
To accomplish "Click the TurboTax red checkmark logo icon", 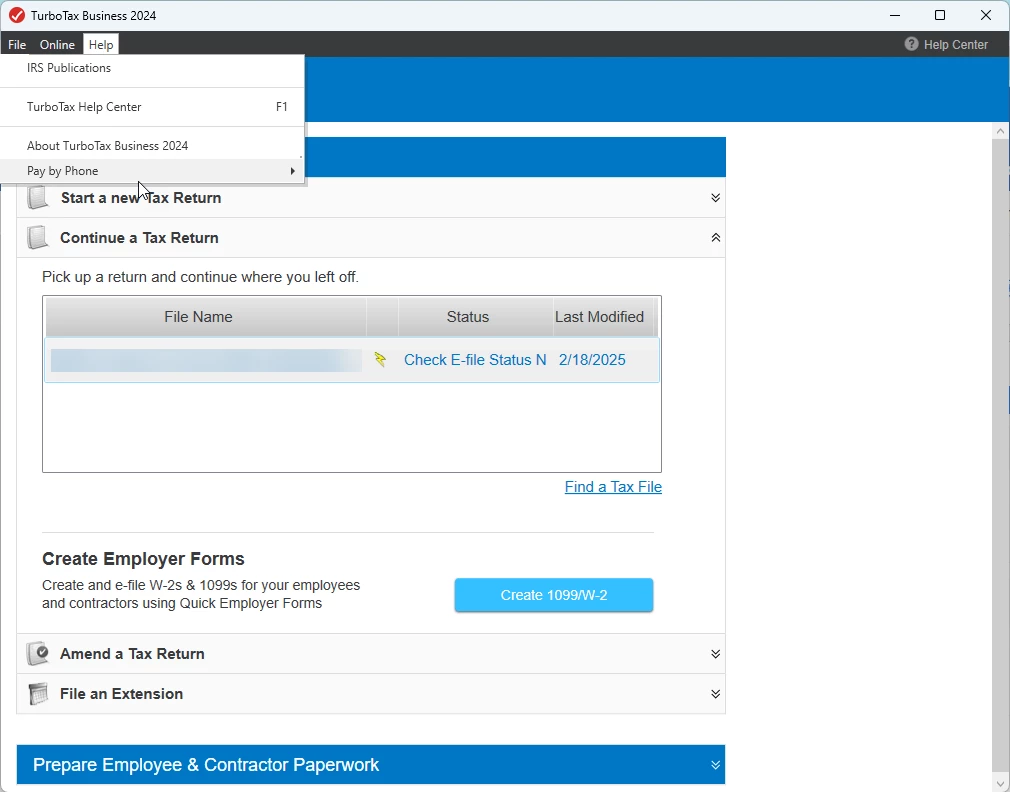I will coord(17,15).
